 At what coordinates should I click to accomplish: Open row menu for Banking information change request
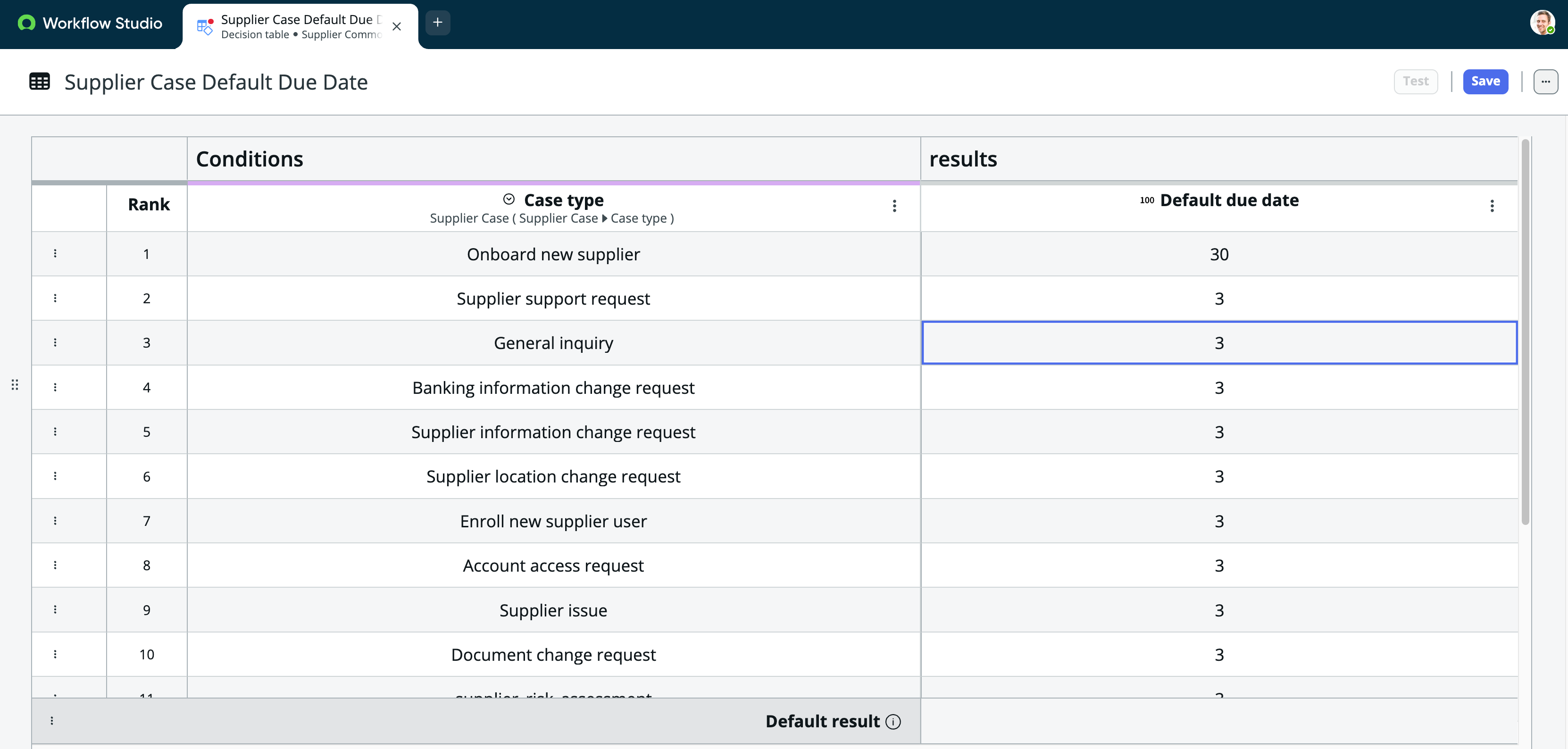55,388
